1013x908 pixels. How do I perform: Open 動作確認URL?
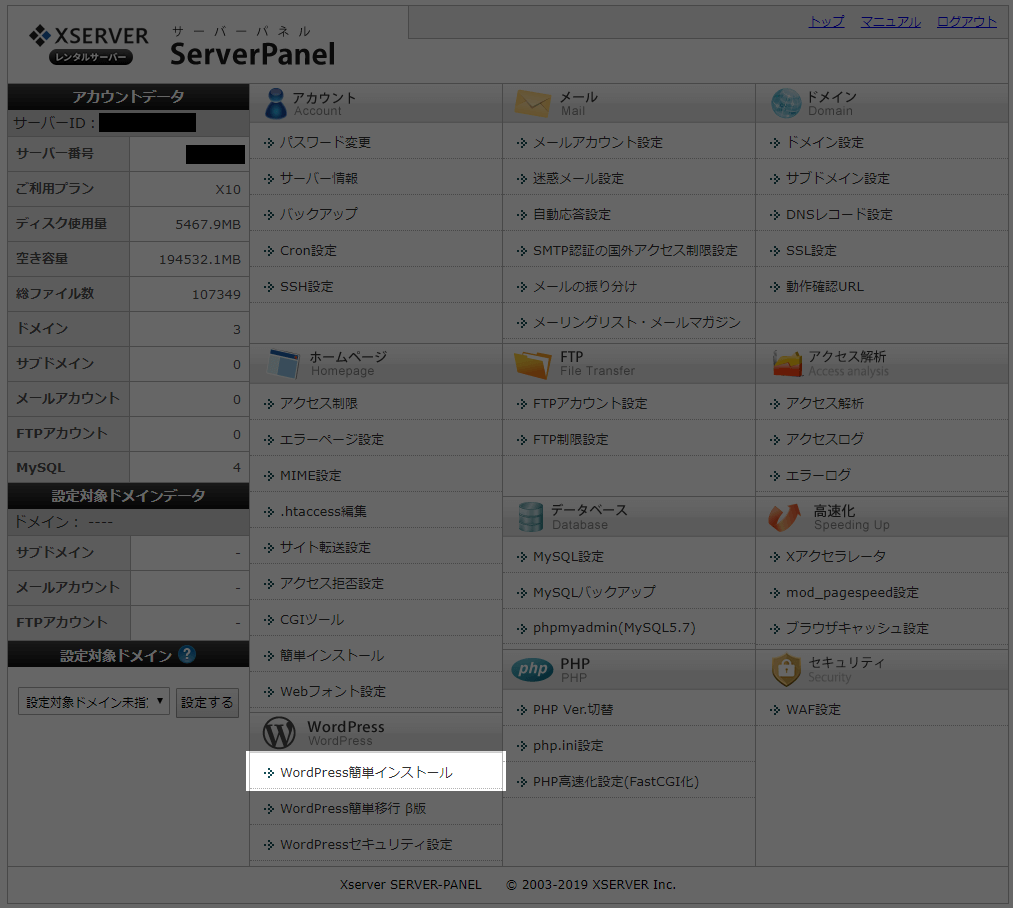(x=824, y=286)
